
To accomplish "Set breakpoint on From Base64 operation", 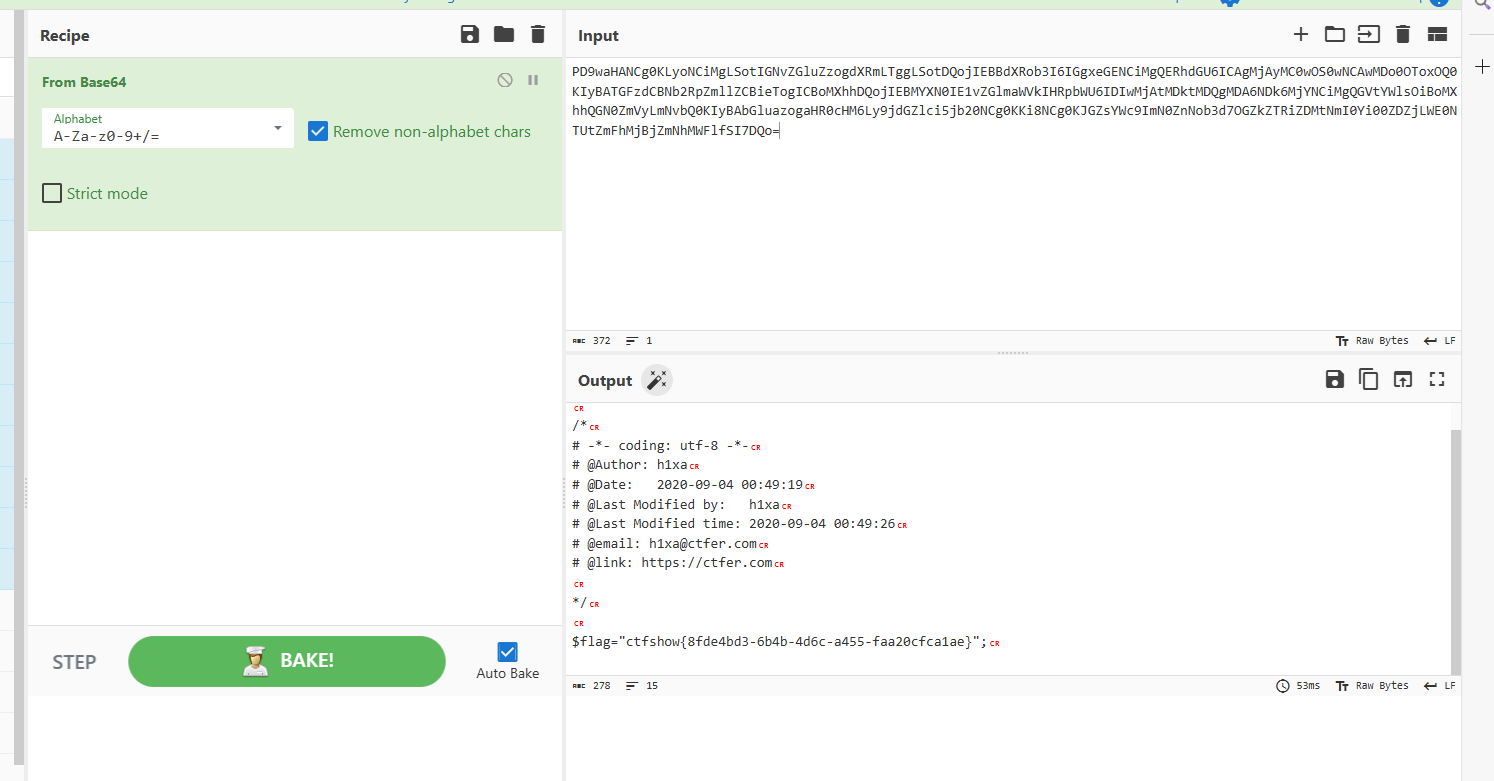I will (x=533, y=80).
